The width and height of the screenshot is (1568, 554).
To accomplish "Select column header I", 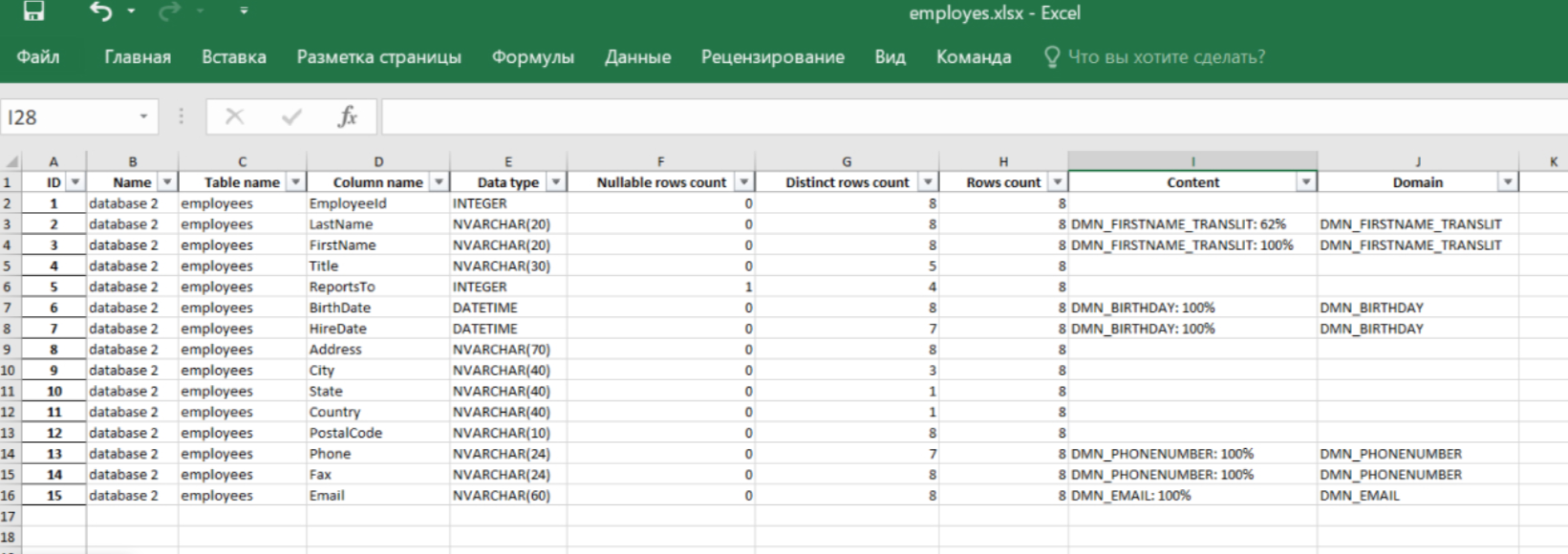I will coord(1192,161).
